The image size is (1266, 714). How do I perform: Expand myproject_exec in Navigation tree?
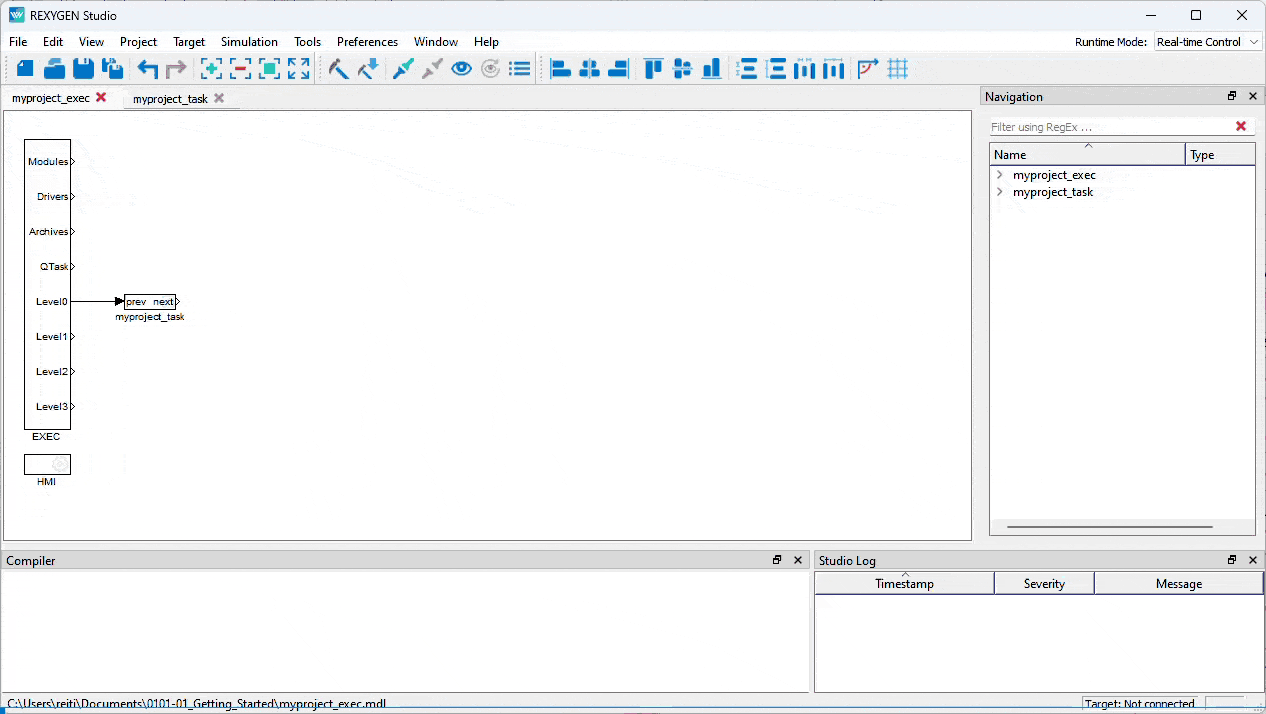[999, 175]
